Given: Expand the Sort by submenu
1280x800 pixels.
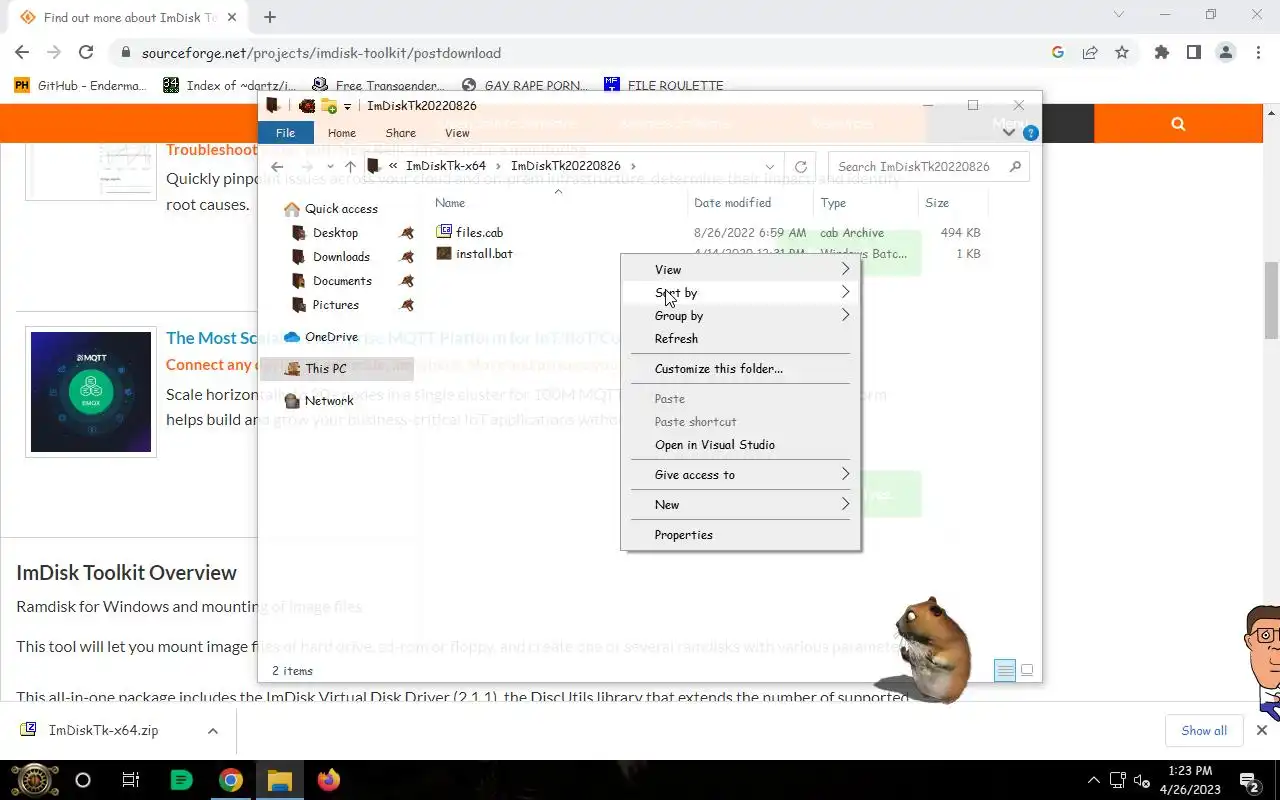Looking at the screenshot, I should pyautogui.click(x=741, y=292).
